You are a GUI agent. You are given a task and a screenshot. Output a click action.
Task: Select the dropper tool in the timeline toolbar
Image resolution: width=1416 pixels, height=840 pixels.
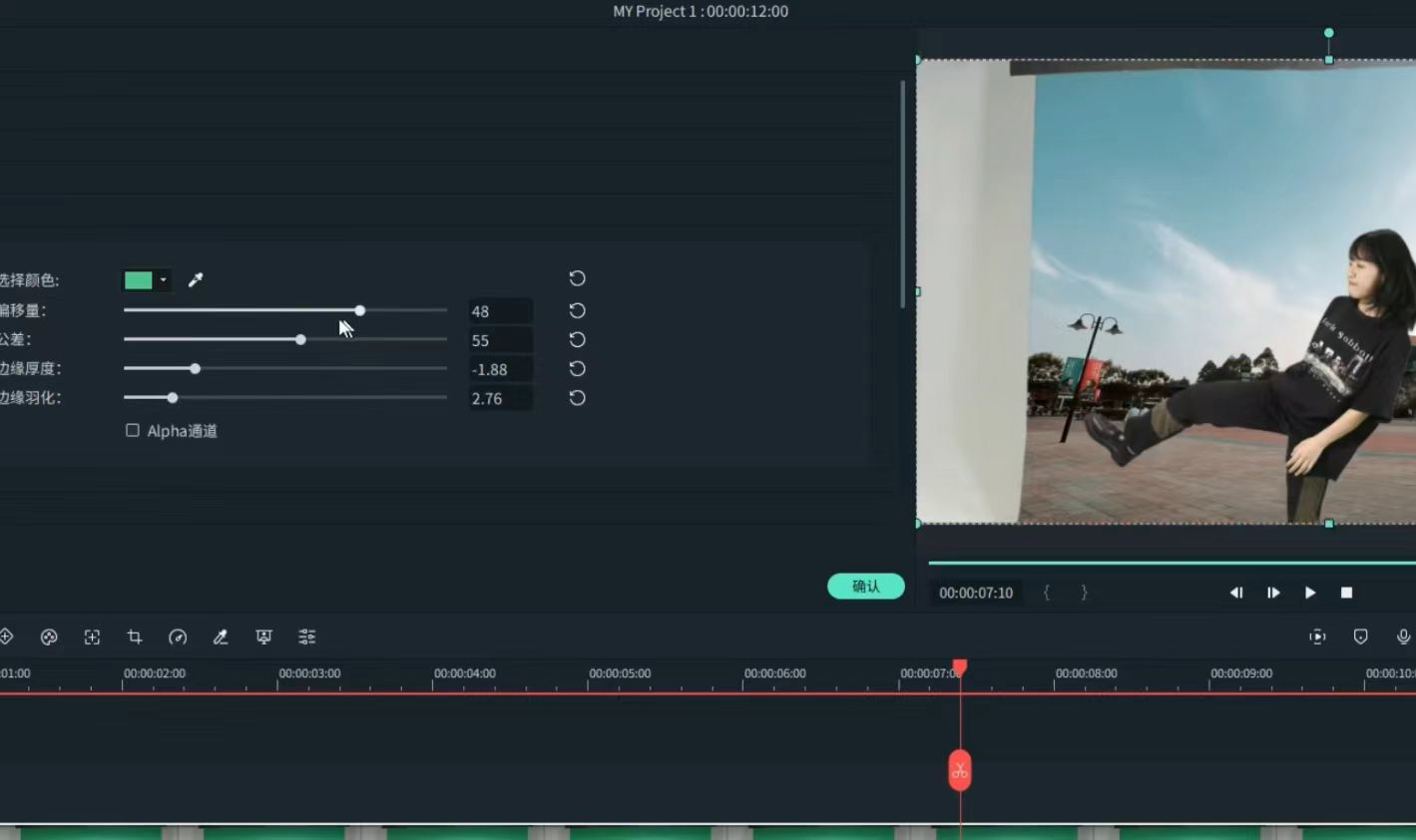click(x=221, y=636)
